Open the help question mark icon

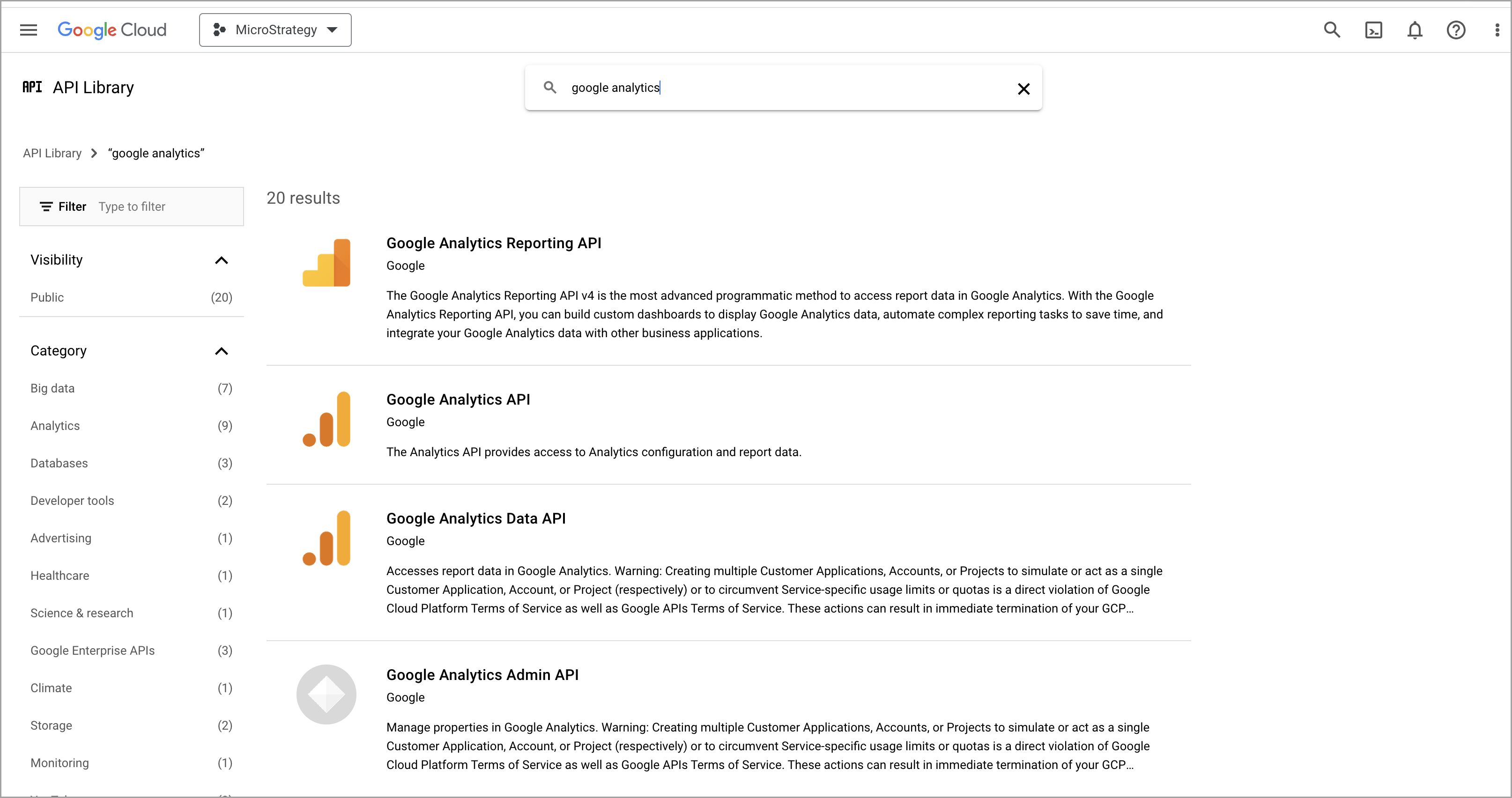(1456, 30)
